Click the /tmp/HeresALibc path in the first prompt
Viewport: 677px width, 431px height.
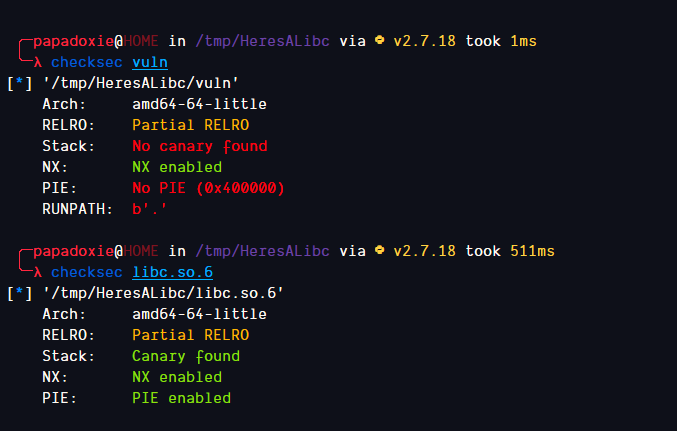click(x=262, y=41)
